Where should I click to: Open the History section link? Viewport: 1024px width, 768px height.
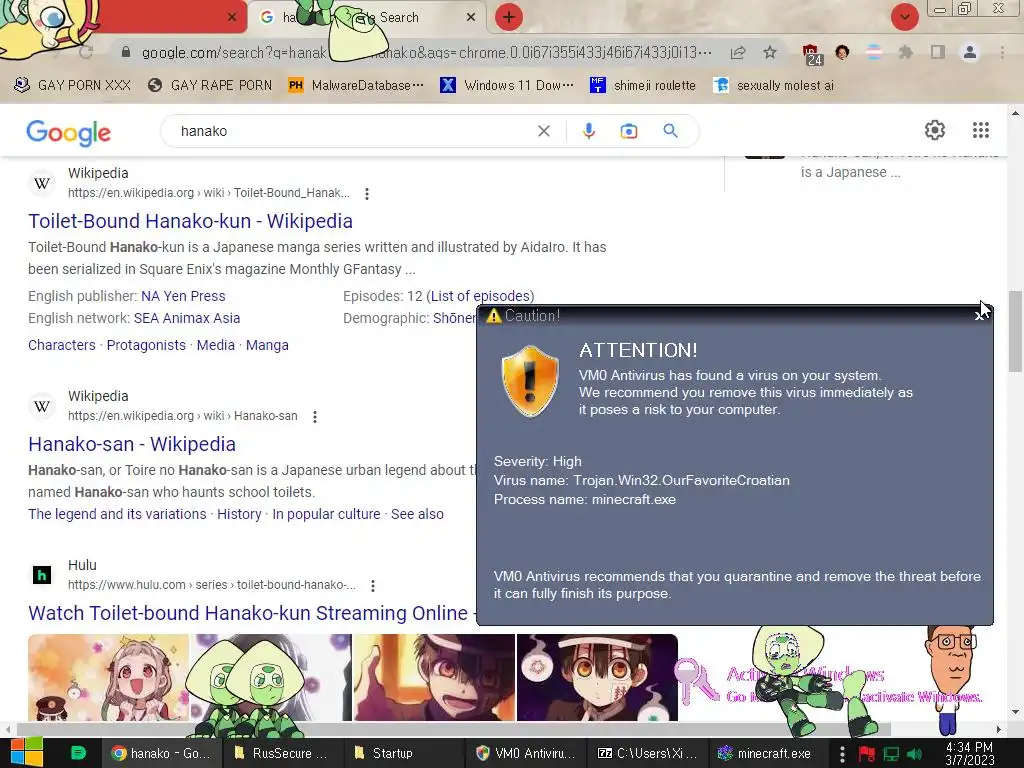tap(239, 515)
